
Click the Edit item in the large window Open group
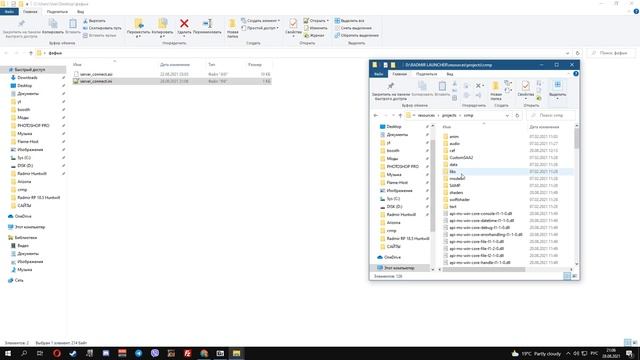[315, 28]
